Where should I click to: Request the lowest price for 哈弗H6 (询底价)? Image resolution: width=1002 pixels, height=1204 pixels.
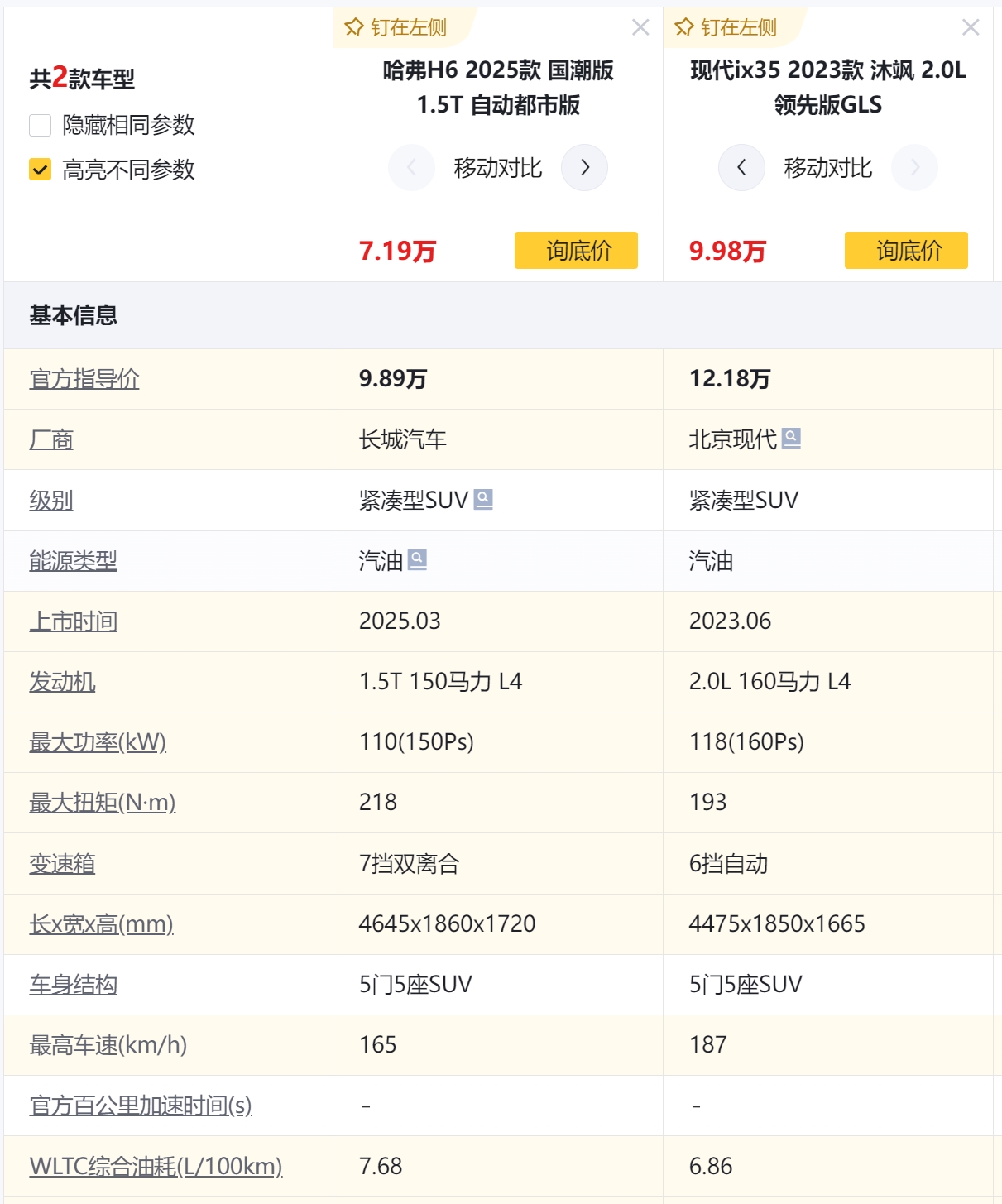[x=576, y=250]
